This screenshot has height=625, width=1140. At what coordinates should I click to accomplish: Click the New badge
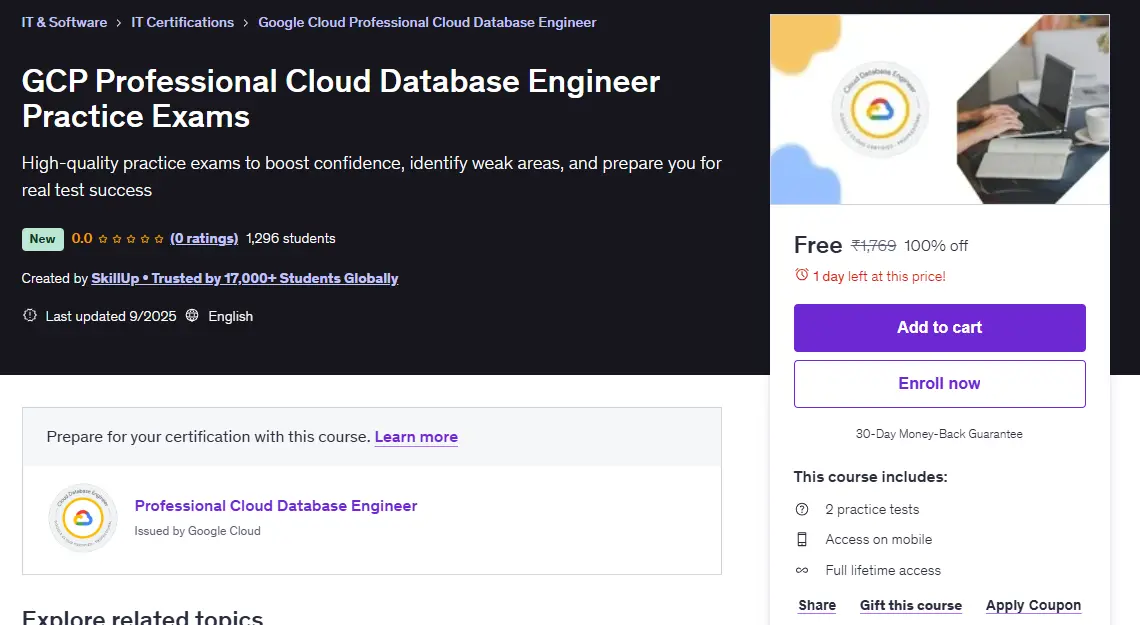point(42,238)
